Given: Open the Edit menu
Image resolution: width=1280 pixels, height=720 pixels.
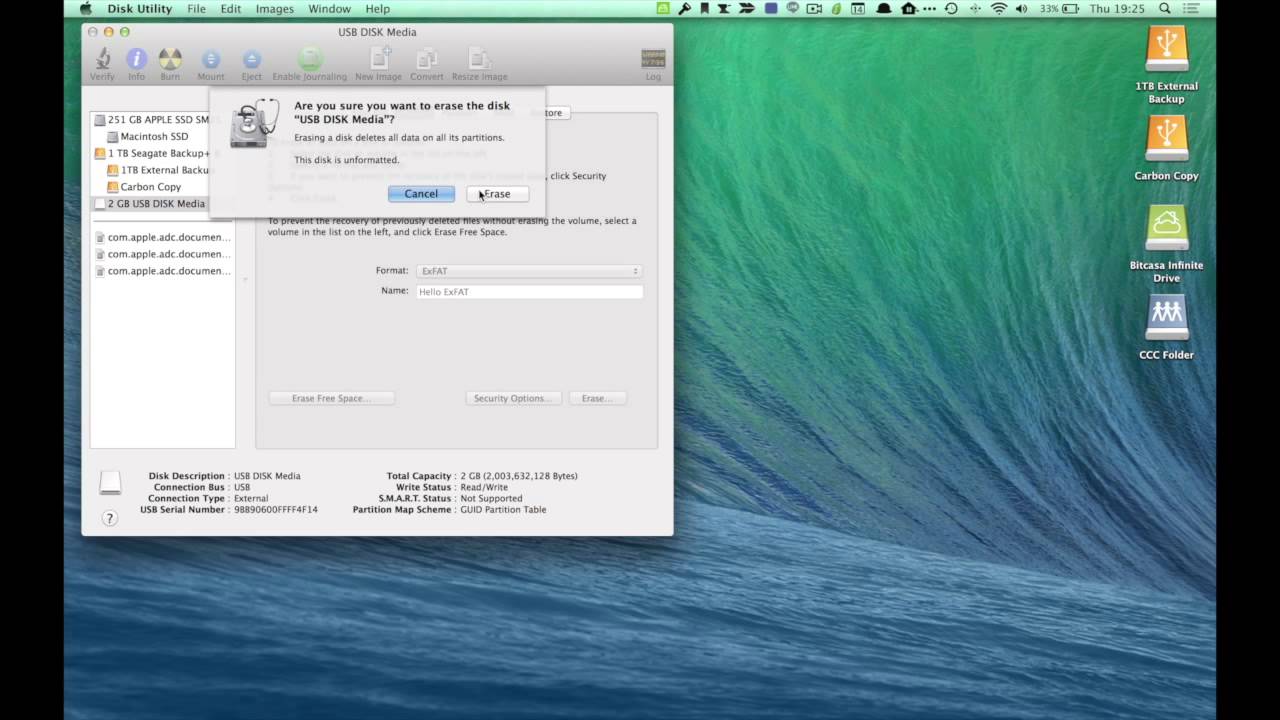Looking at the screenshot, I should (x=231, y=8).
